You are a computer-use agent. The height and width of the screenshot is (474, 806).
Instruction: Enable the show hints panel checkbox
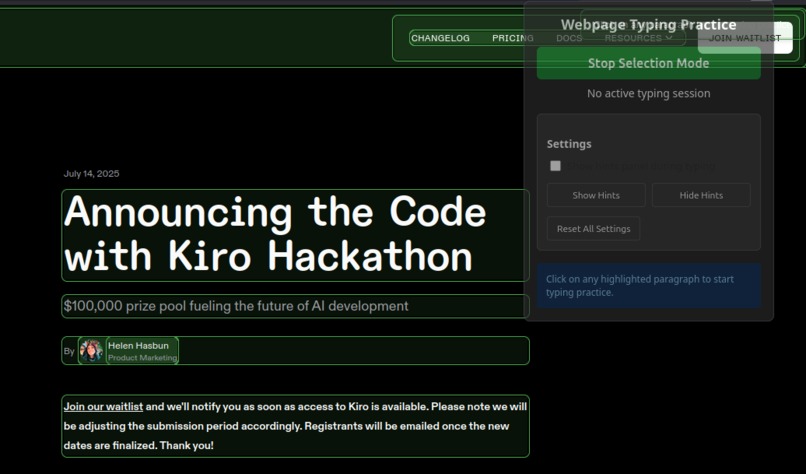(x=555, y=166)
